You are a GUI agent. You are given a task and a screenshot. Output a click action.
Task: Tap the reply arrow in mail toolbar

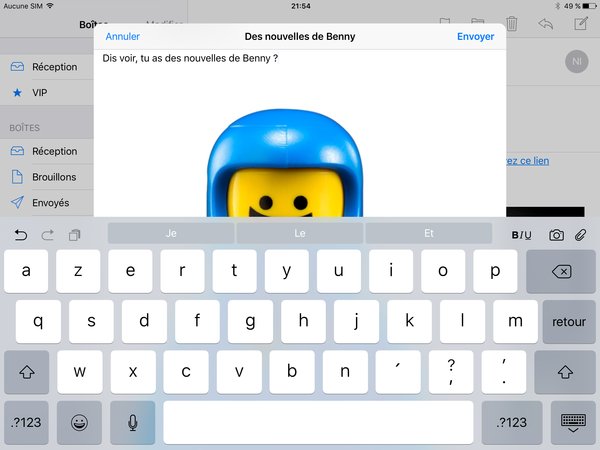[545, 24]
